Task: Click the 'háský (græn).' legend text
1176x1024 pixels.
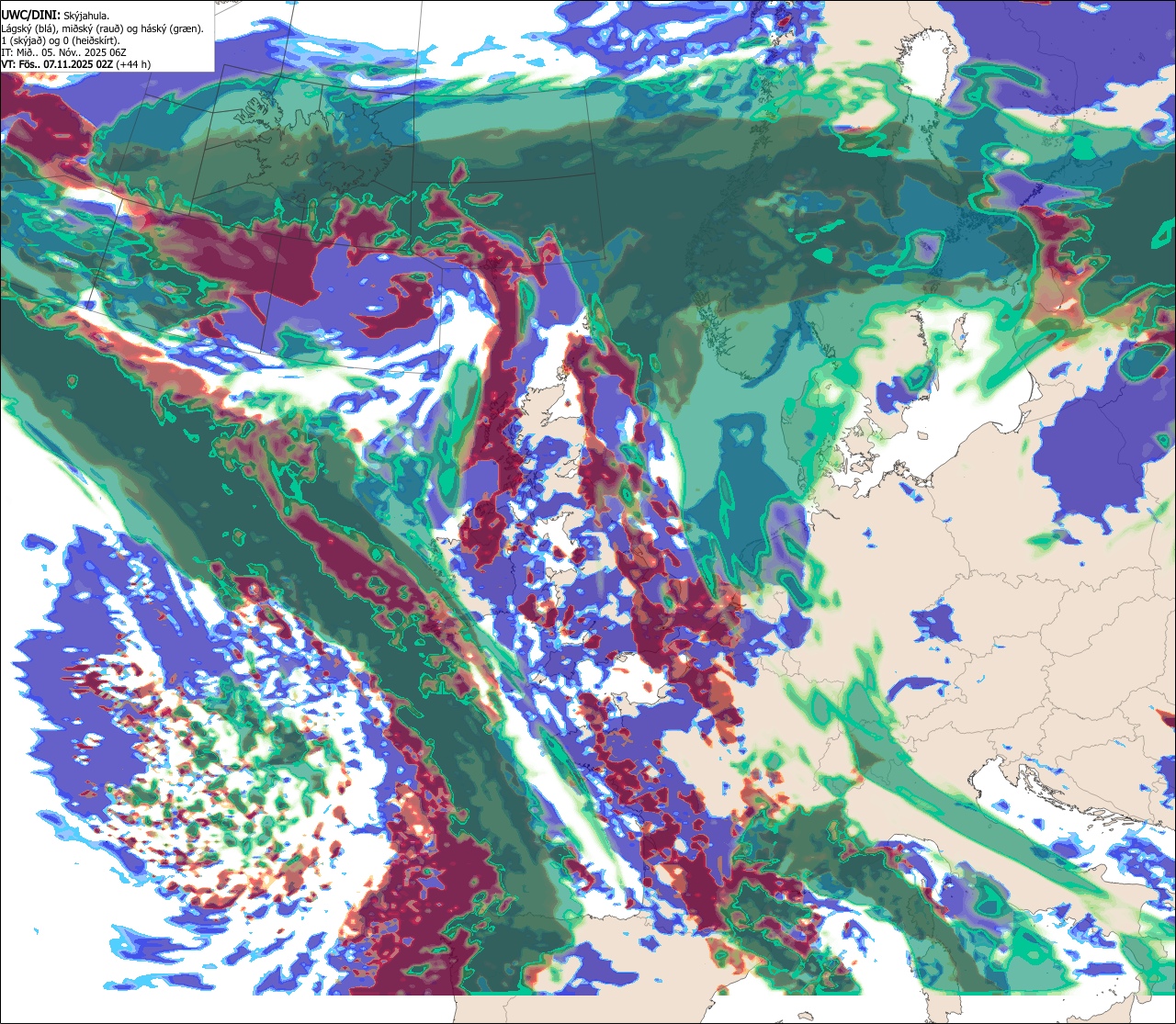Action: pyautogui.click(x=173, y=29)
